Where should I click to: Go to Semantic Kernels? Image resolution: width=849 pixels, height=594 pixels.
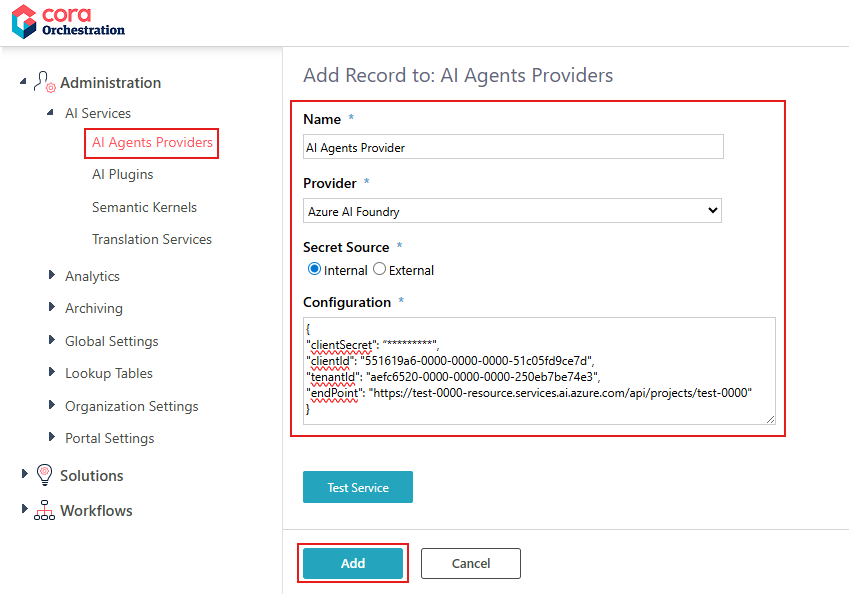coord(144,207)
